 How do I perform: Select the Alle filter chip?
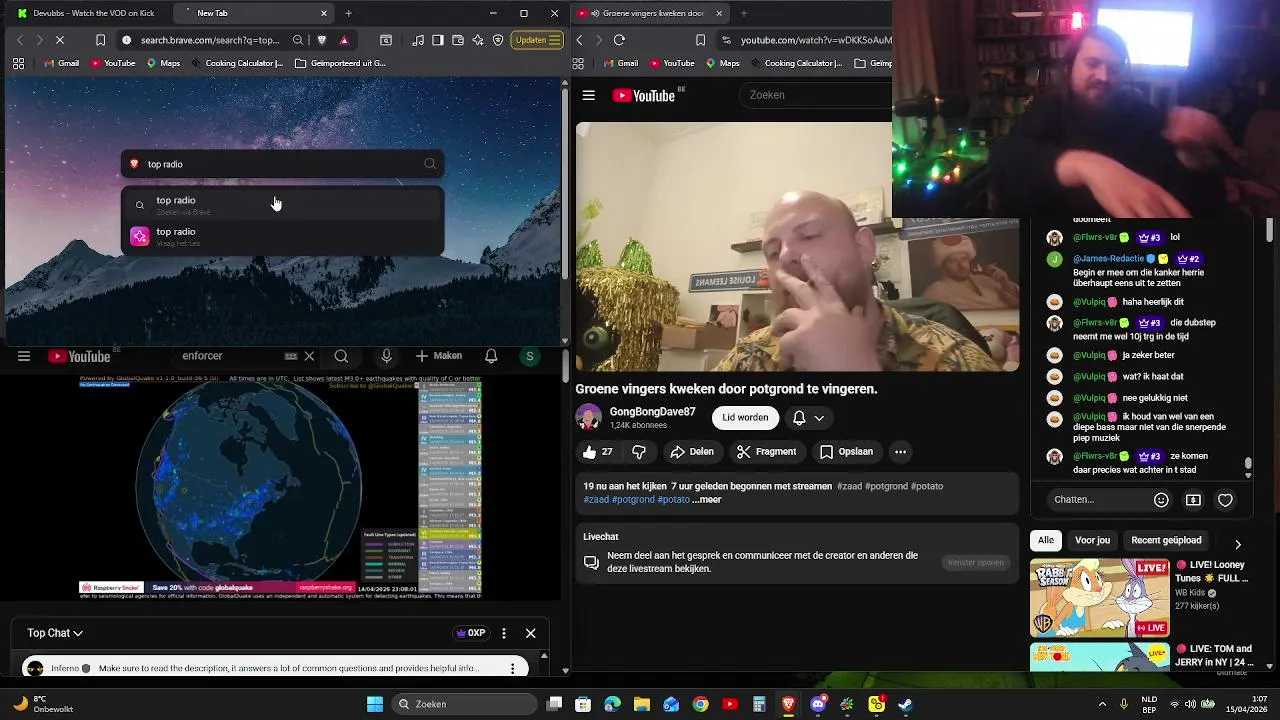(x=1046, y=540)
